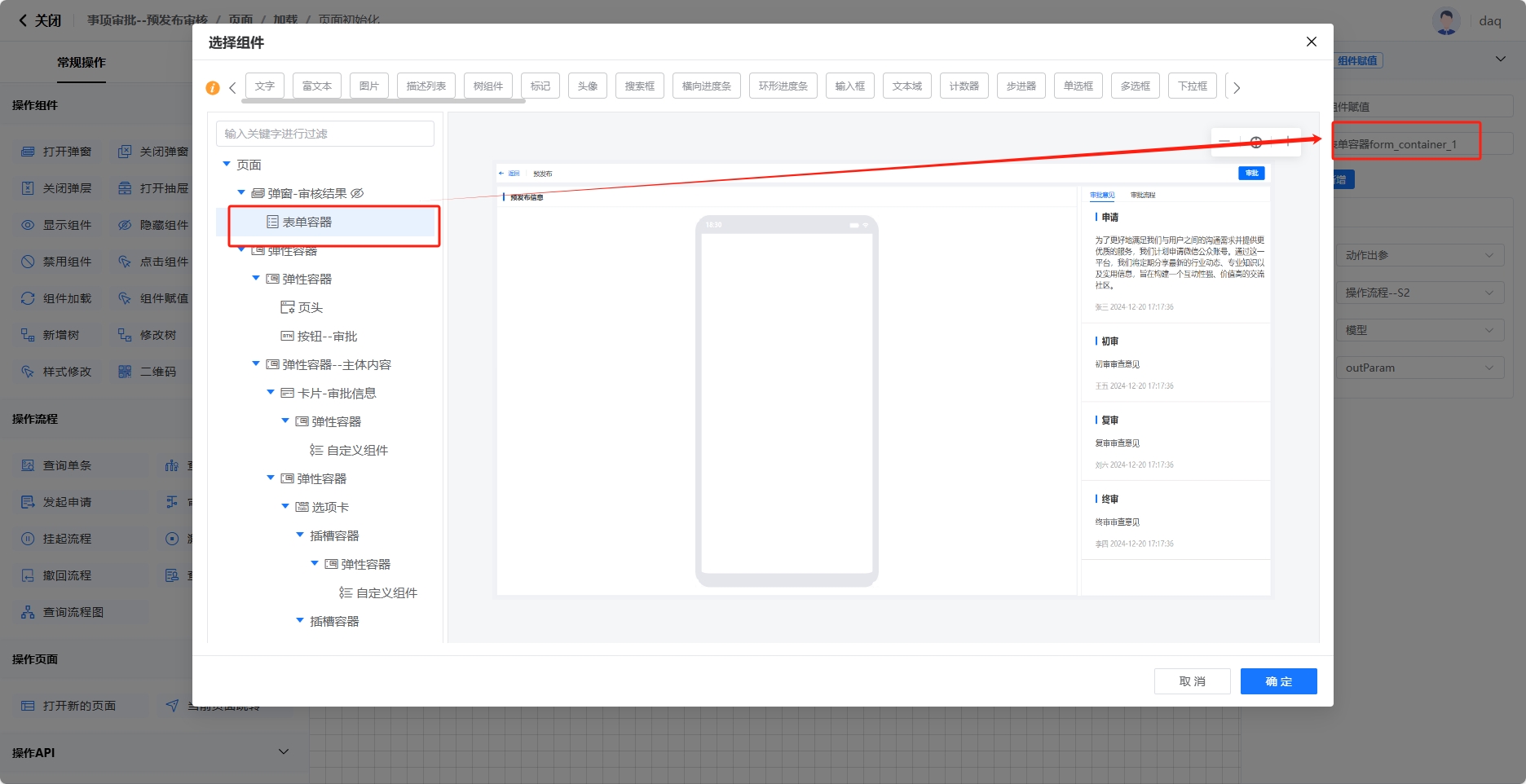Toggle the 单选框 filter chip

[x=1078, y=86]
